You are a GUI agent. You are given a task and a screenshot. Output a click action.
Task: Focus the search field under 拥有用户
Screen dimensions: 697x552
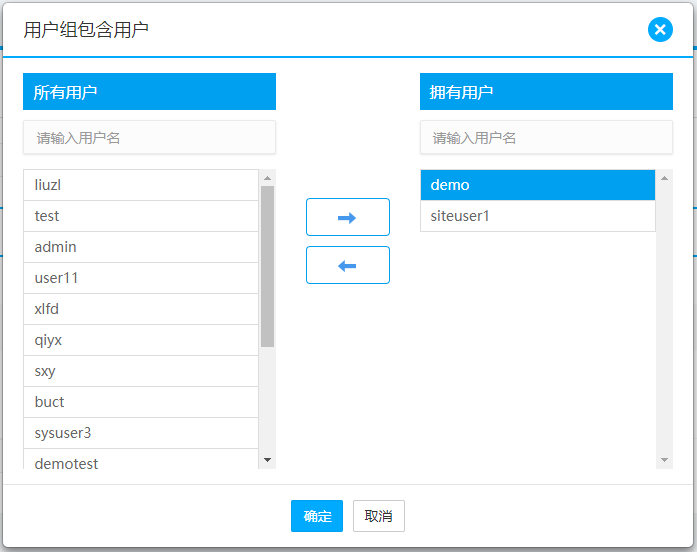545,138
